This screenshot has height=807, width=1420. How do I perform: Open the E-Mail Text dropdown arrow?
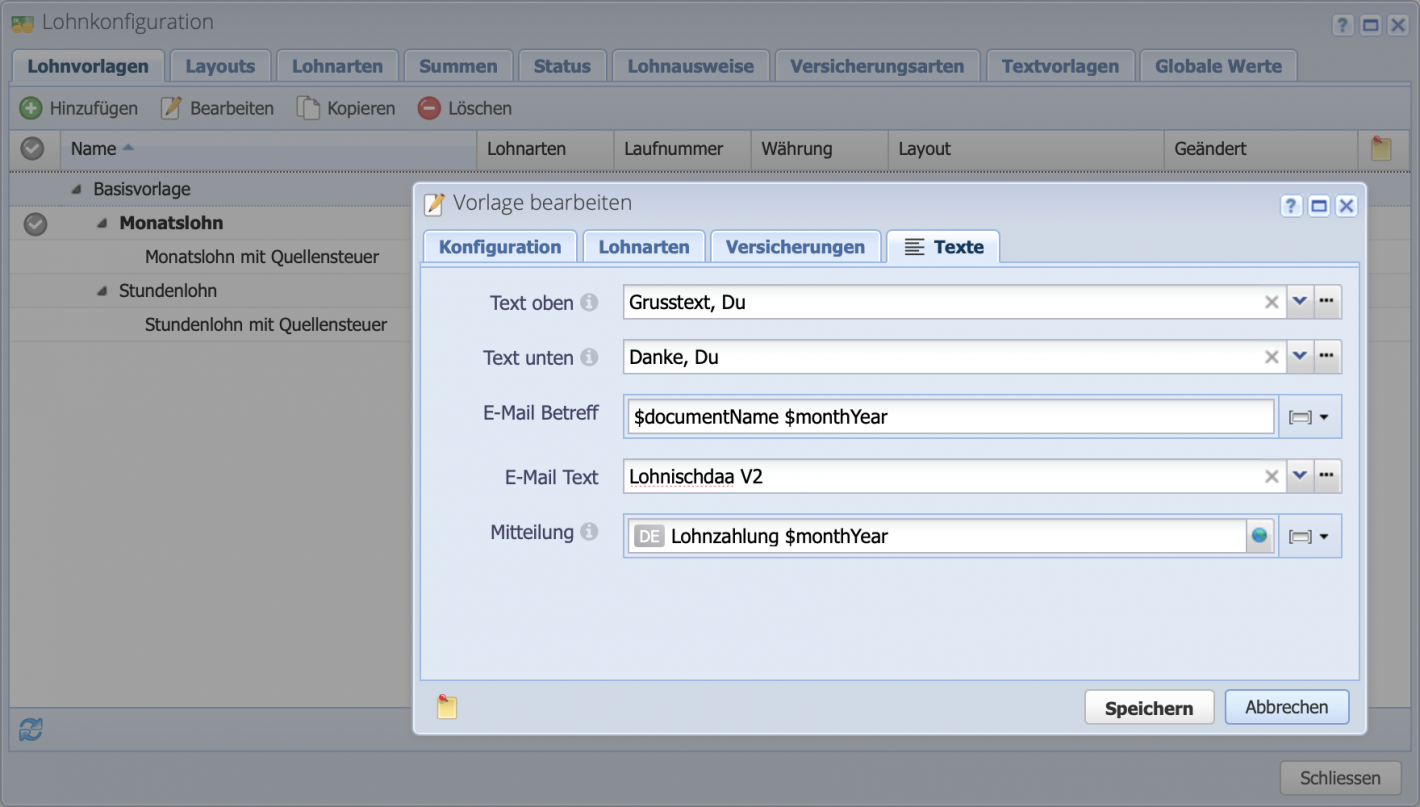[x=1300, y=476]
